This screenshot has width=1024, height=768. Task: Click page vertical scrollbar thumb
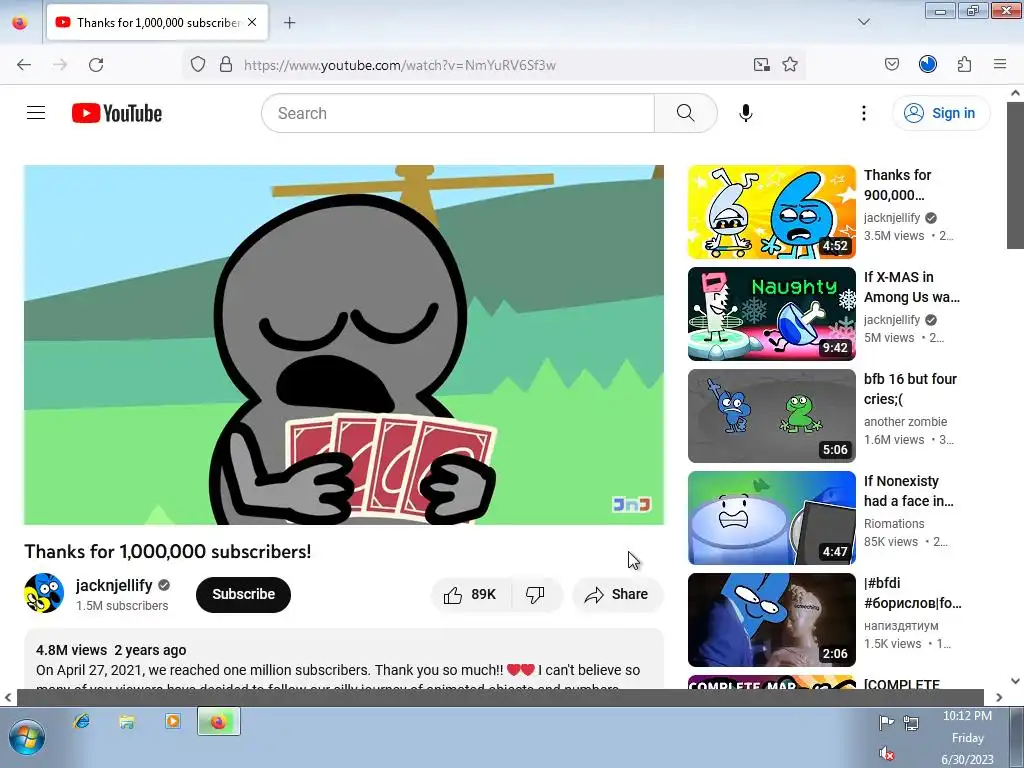pyautogui.click(x=1015, y=176)
